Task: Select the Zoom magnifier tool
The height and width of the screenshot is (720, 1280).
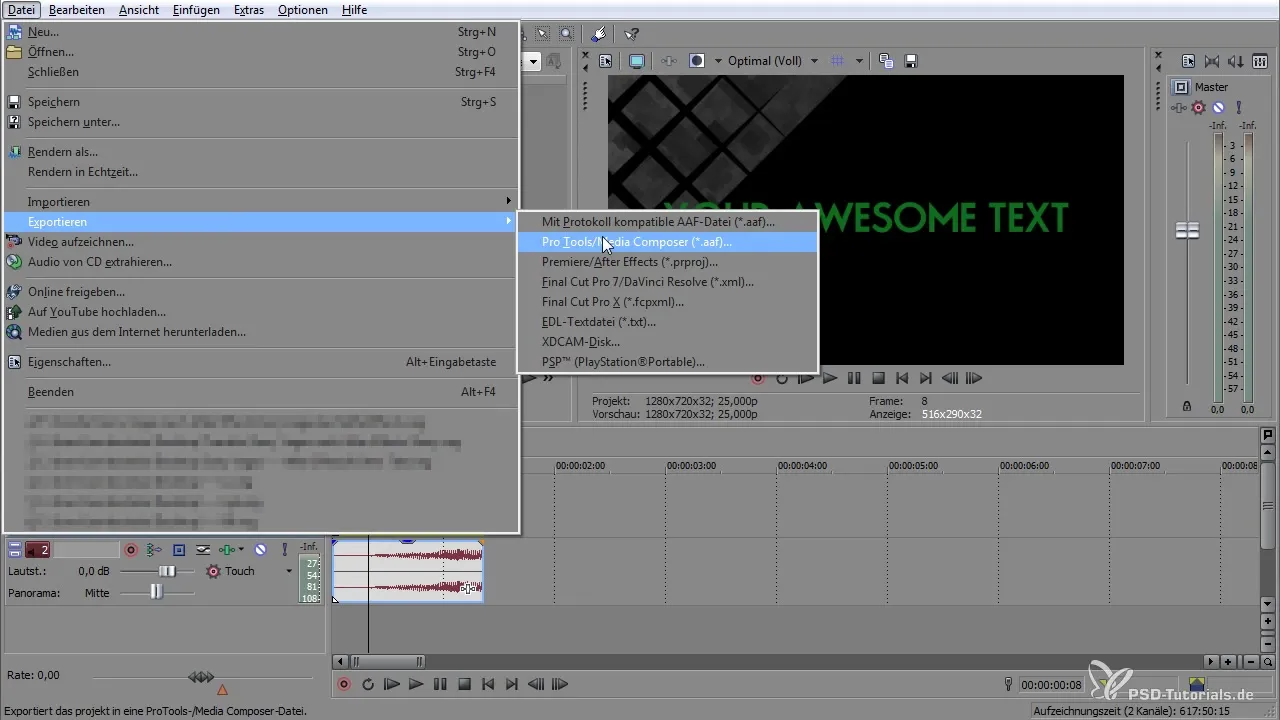Action: tap(566, 33)
